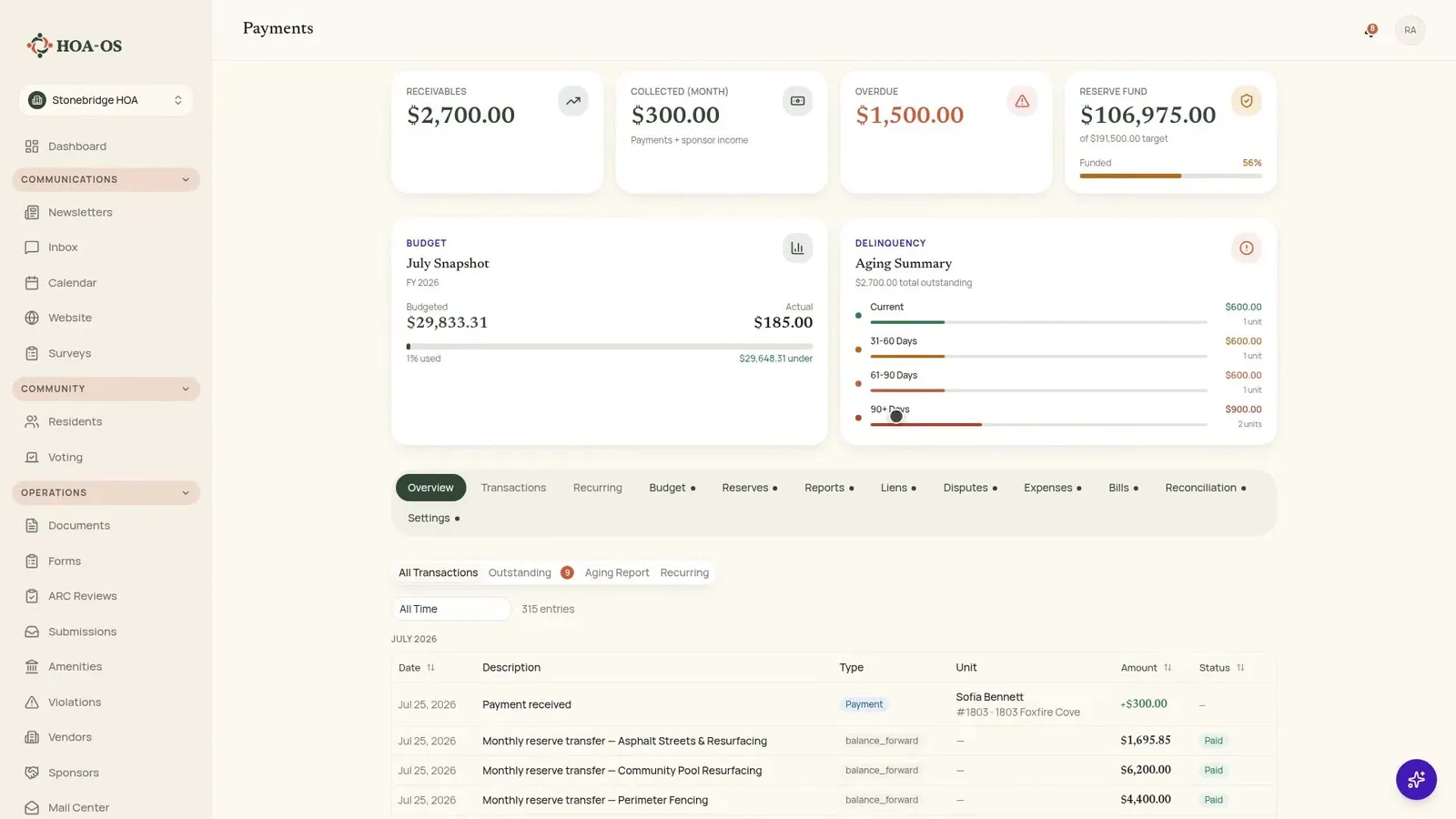Click the Current aging row bar

pos(1038,322)
